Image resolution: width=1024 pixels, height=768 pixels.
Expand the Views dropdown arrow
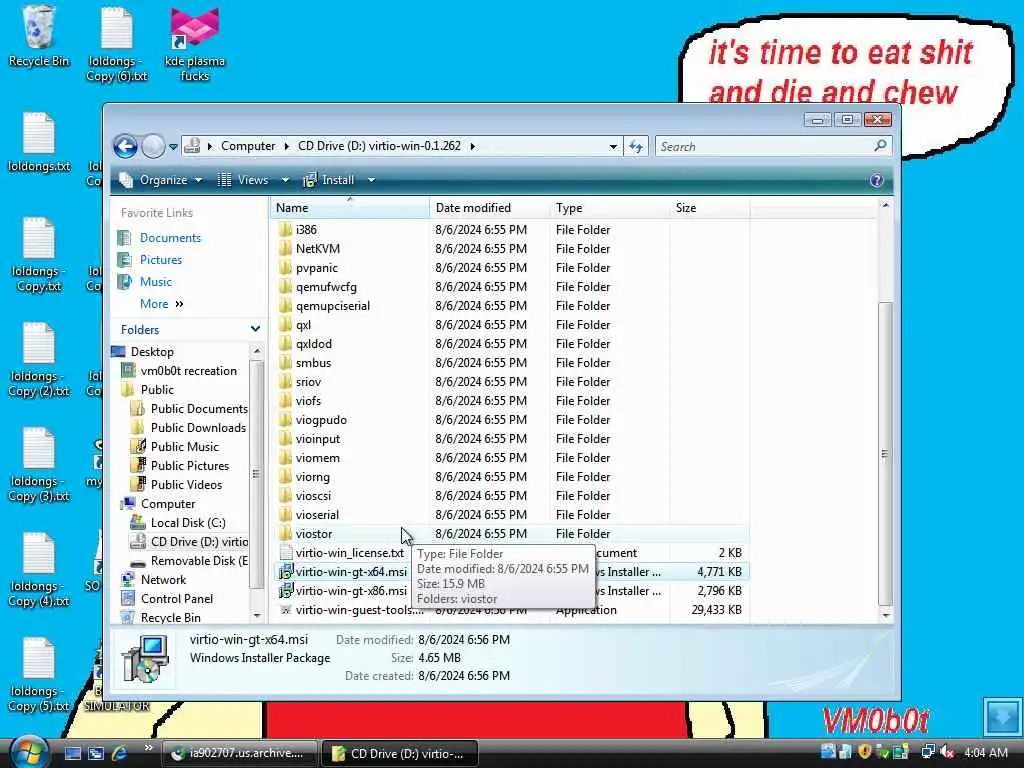(285, 180)
